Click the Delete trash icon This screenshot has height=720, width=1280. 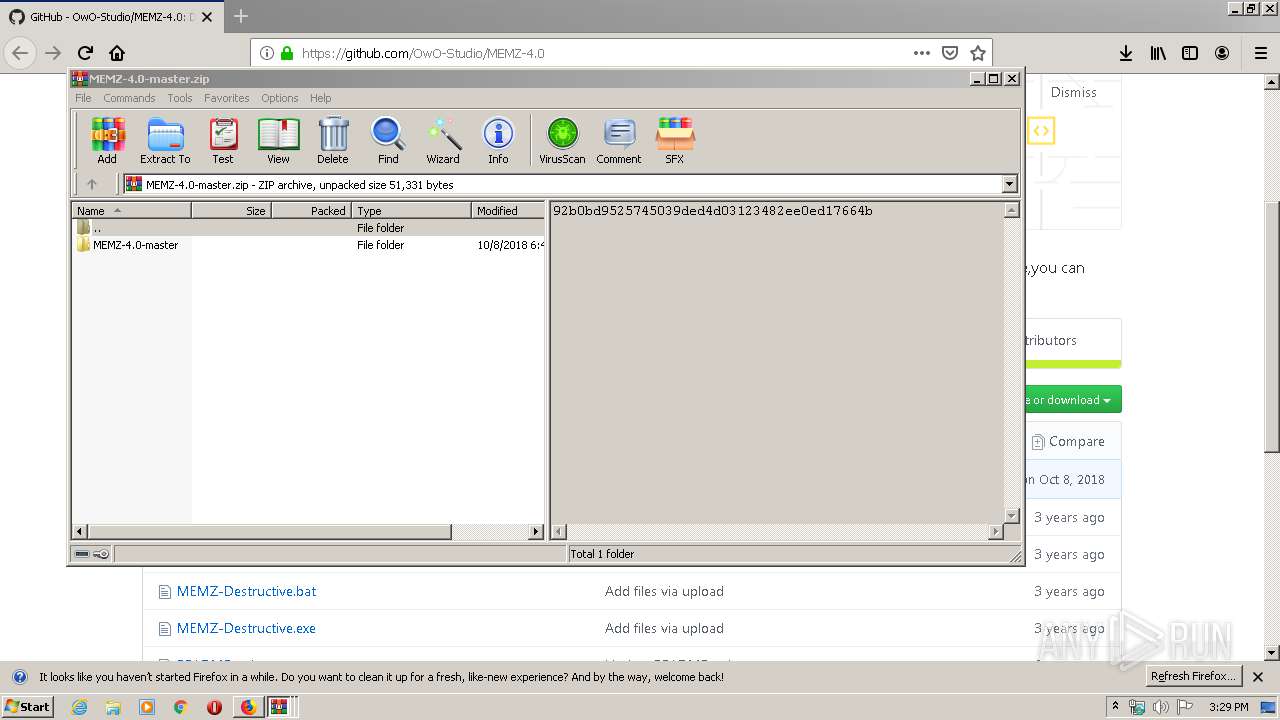pyautogui.click(x=333, y=140)
